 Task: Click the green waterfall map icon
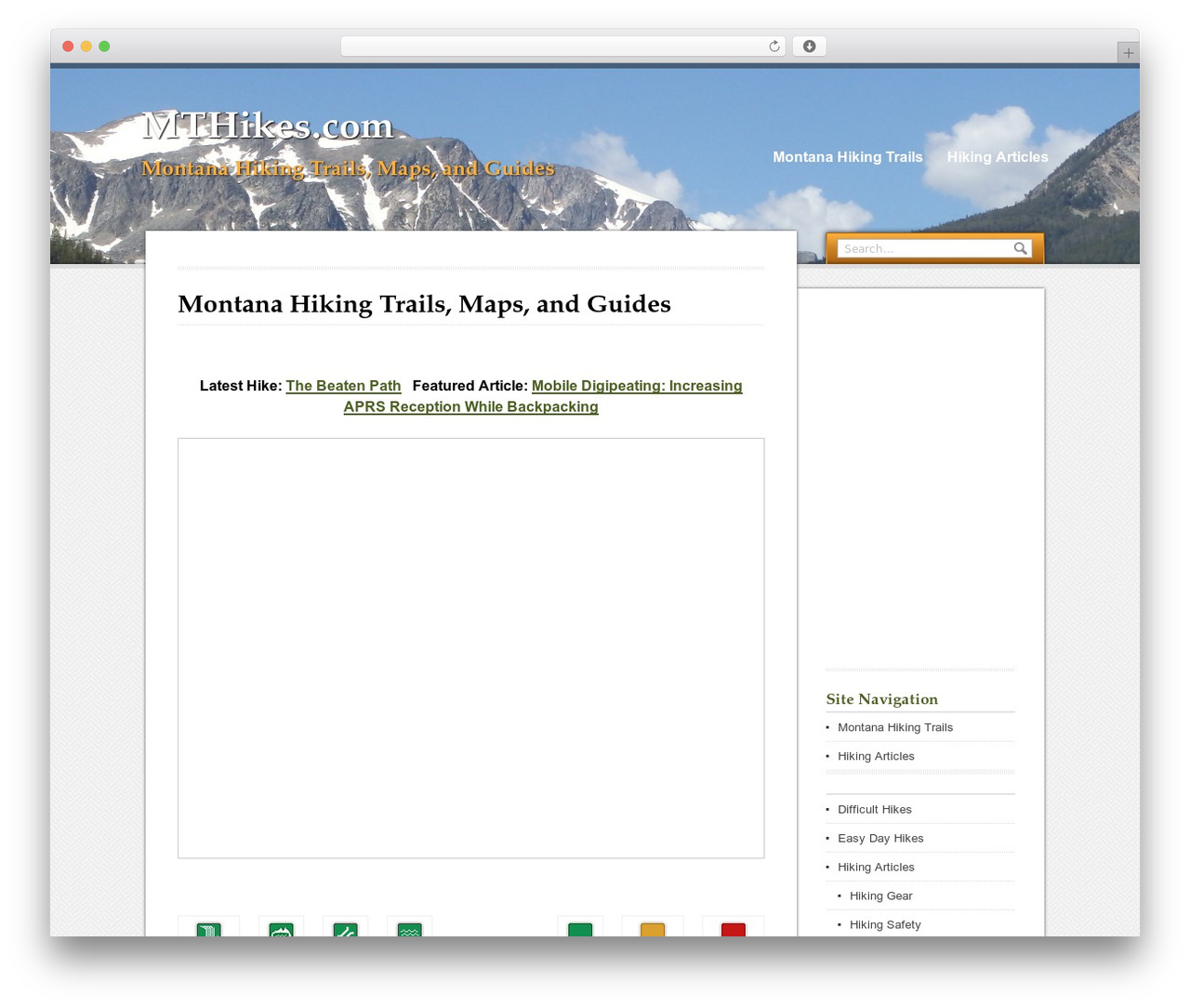click(x=209, y=929)
